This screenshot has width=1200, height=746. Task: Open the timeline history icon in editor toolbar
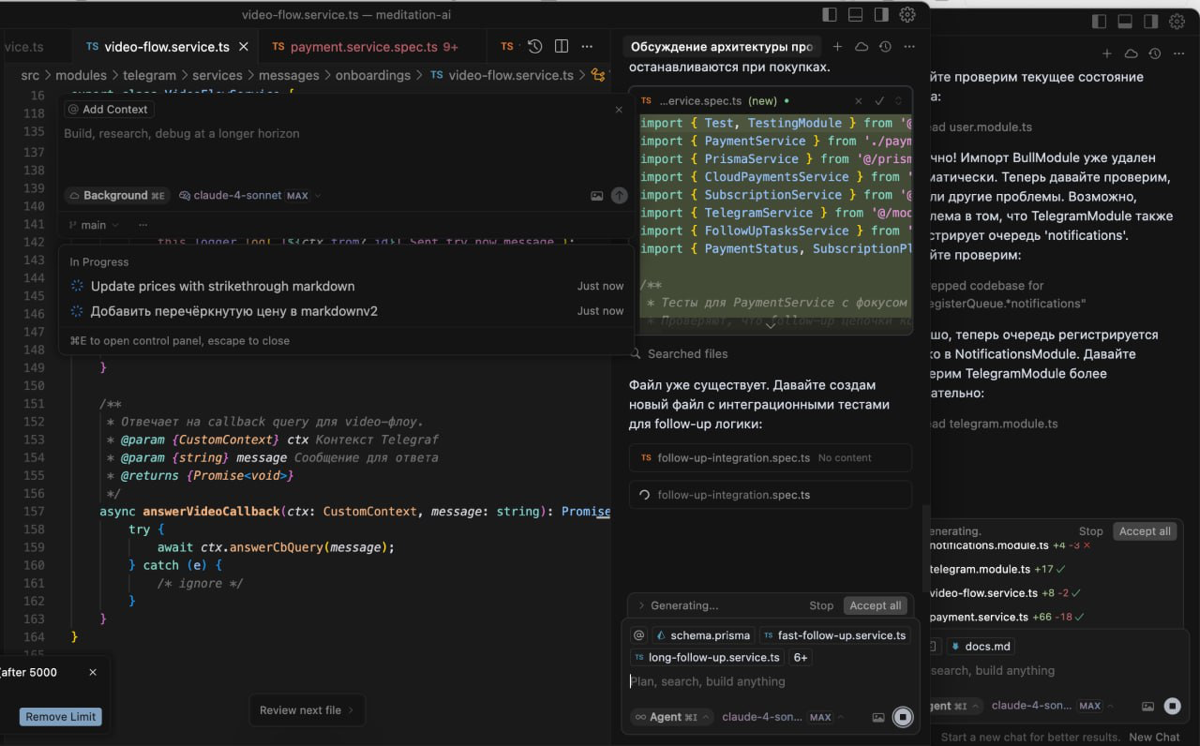point(535,47)
